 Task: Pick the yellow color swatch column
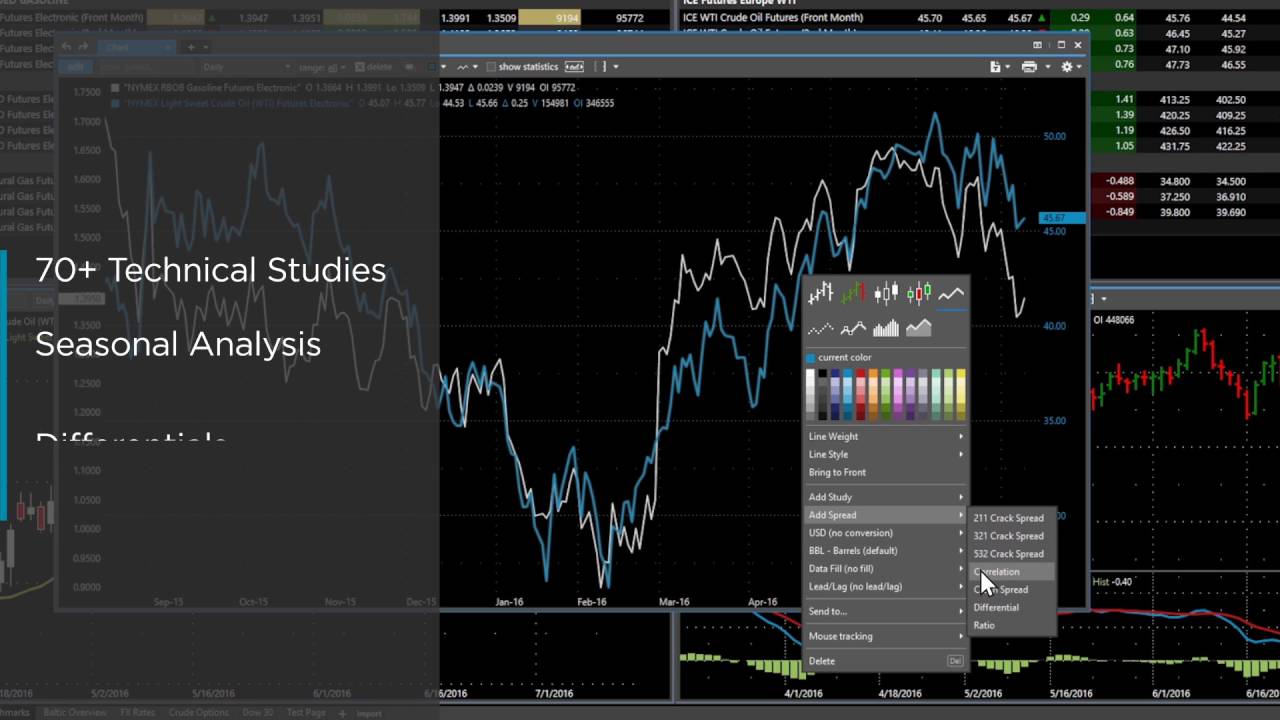[x=960, y=394]
